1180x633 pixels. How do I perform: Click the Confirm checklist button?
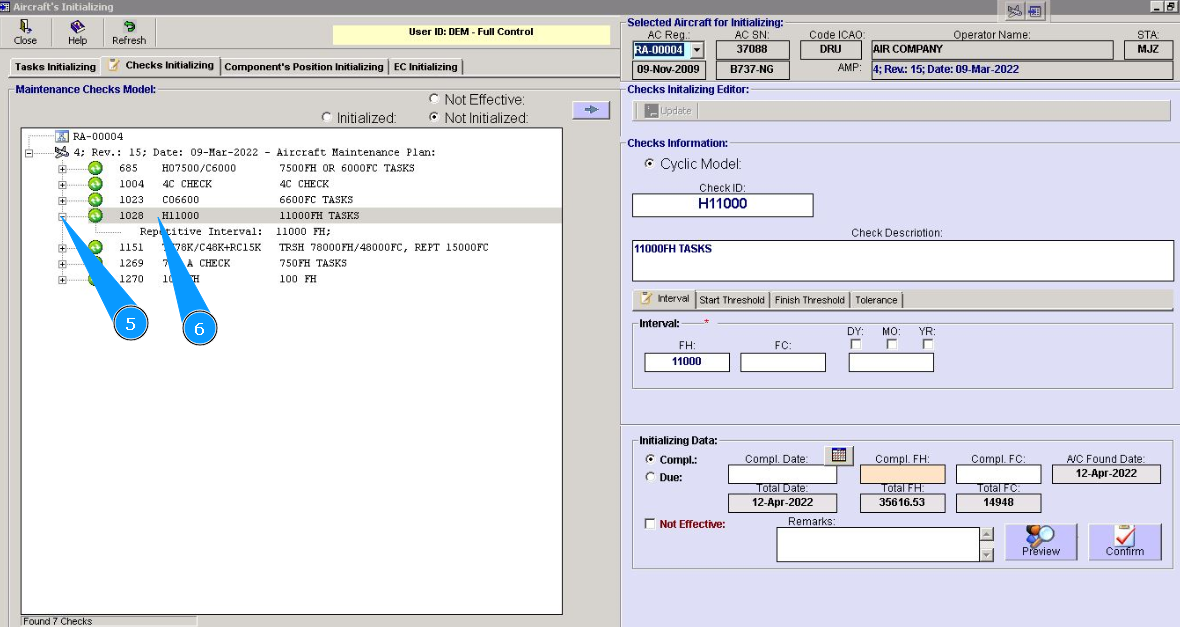tap(1125, 542)
